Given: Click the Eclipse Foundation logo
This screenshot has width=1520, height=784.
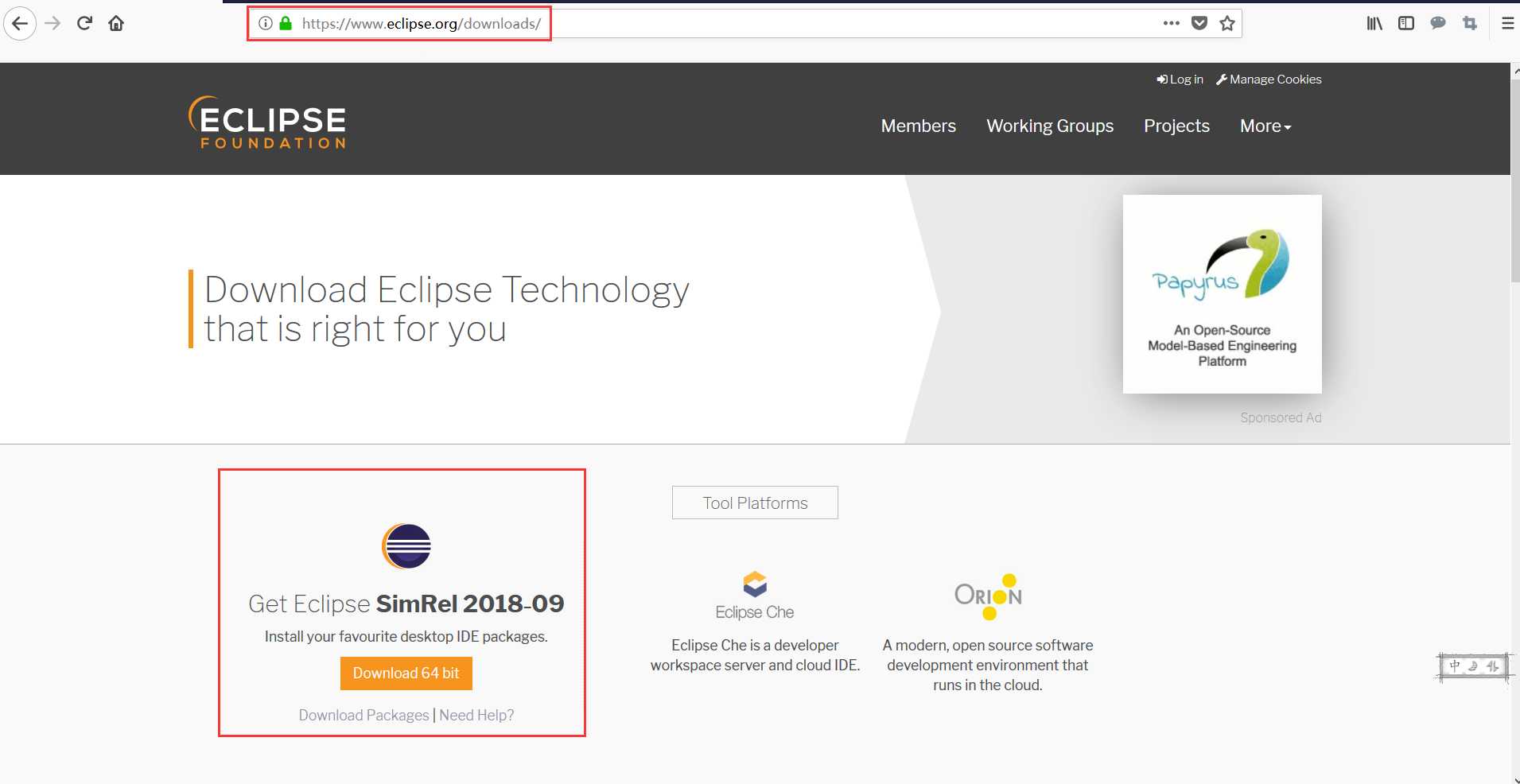Looking at the screenshot, I should 267,122.
